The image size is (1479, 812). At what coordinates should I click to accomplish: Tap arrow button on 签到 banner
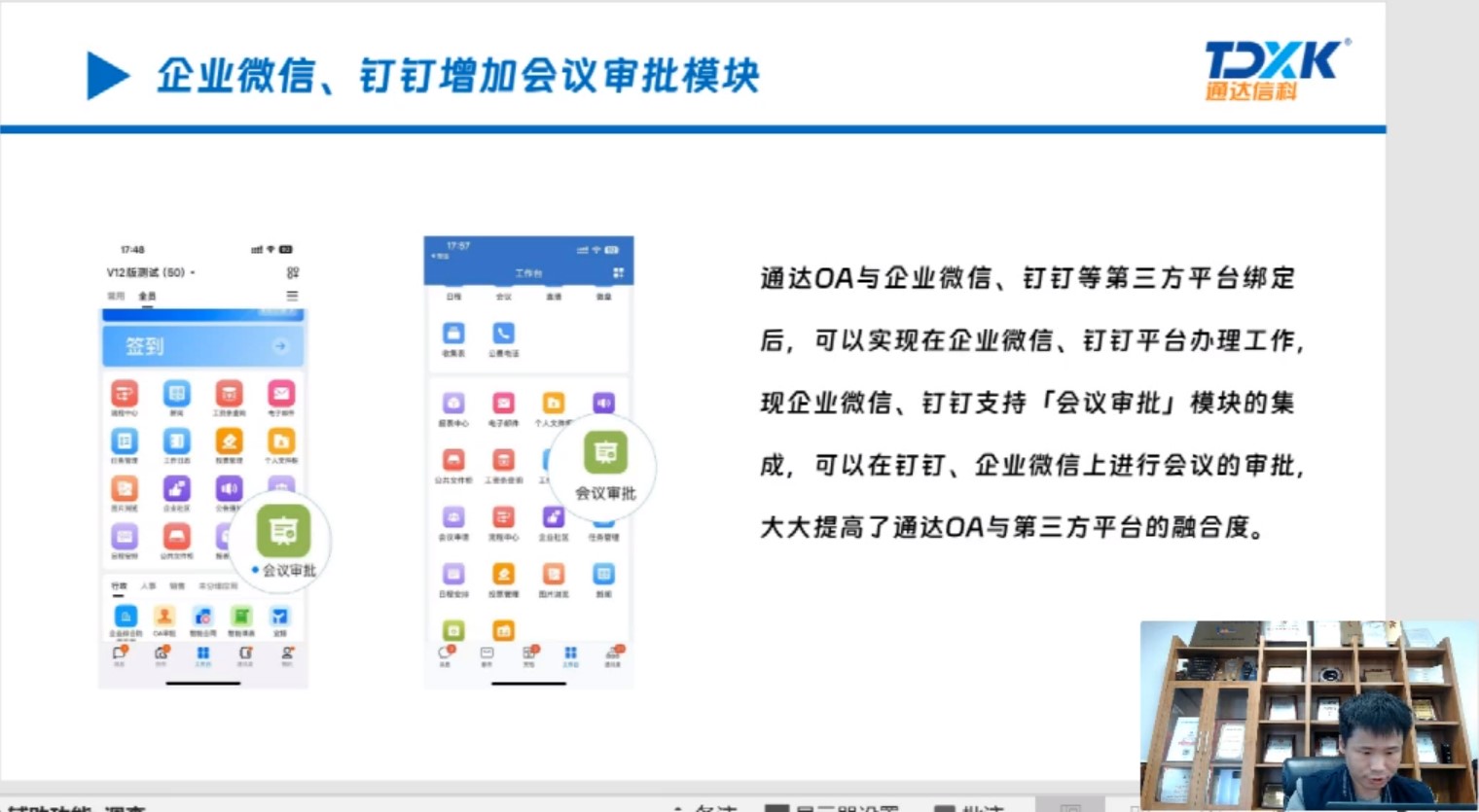tap(280, 346)
